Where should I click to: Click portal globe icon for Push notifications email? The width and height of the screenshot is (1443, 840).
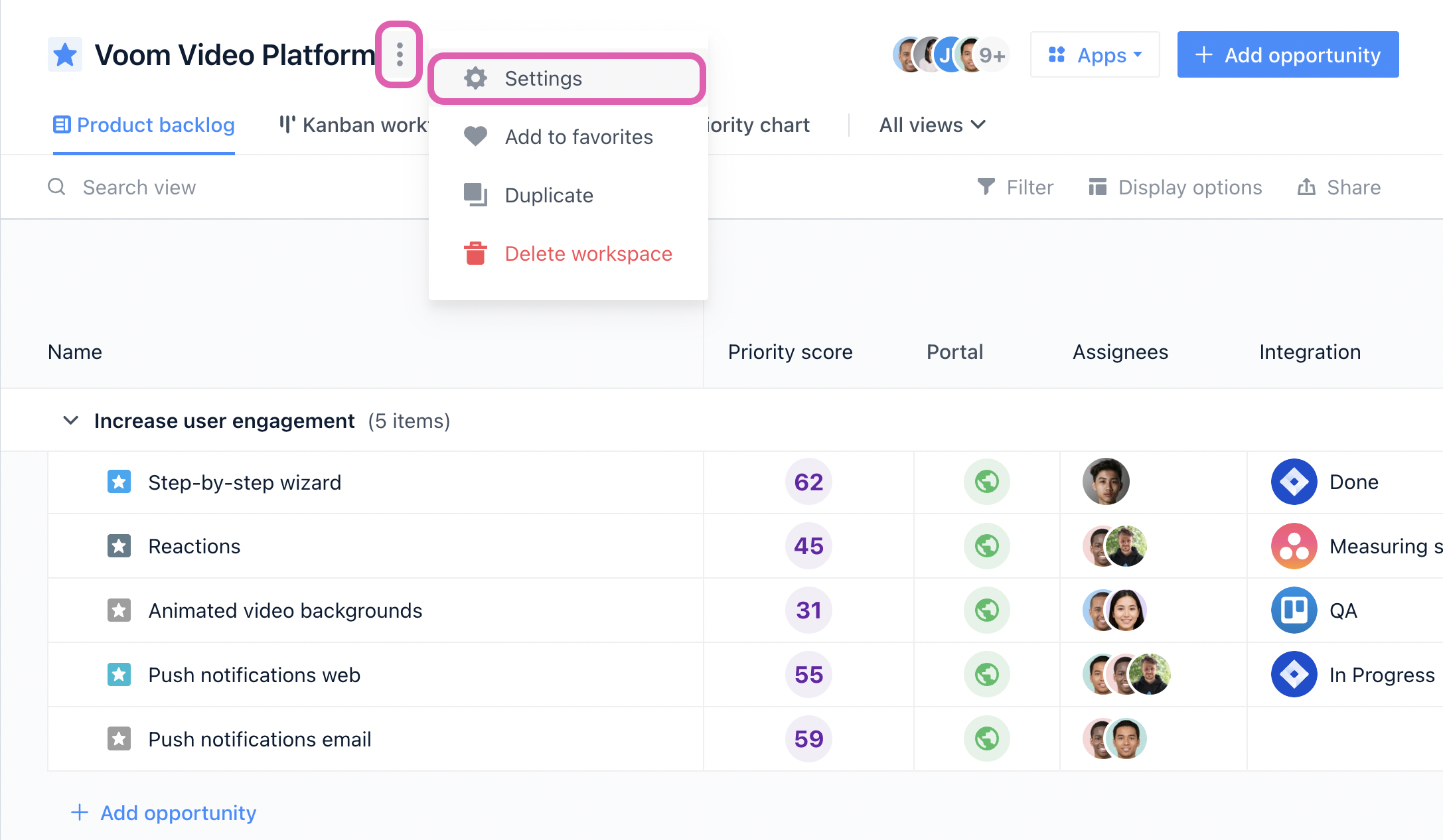tap(987, 738)
